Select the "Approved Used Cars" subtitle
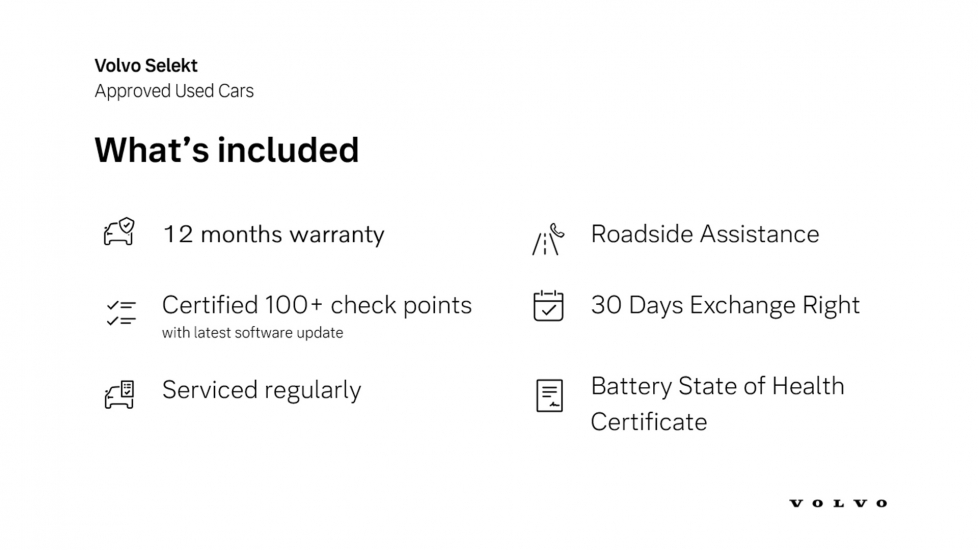This screenshot has height=550, width=978. pyautogui.click(x=174, y=91)
